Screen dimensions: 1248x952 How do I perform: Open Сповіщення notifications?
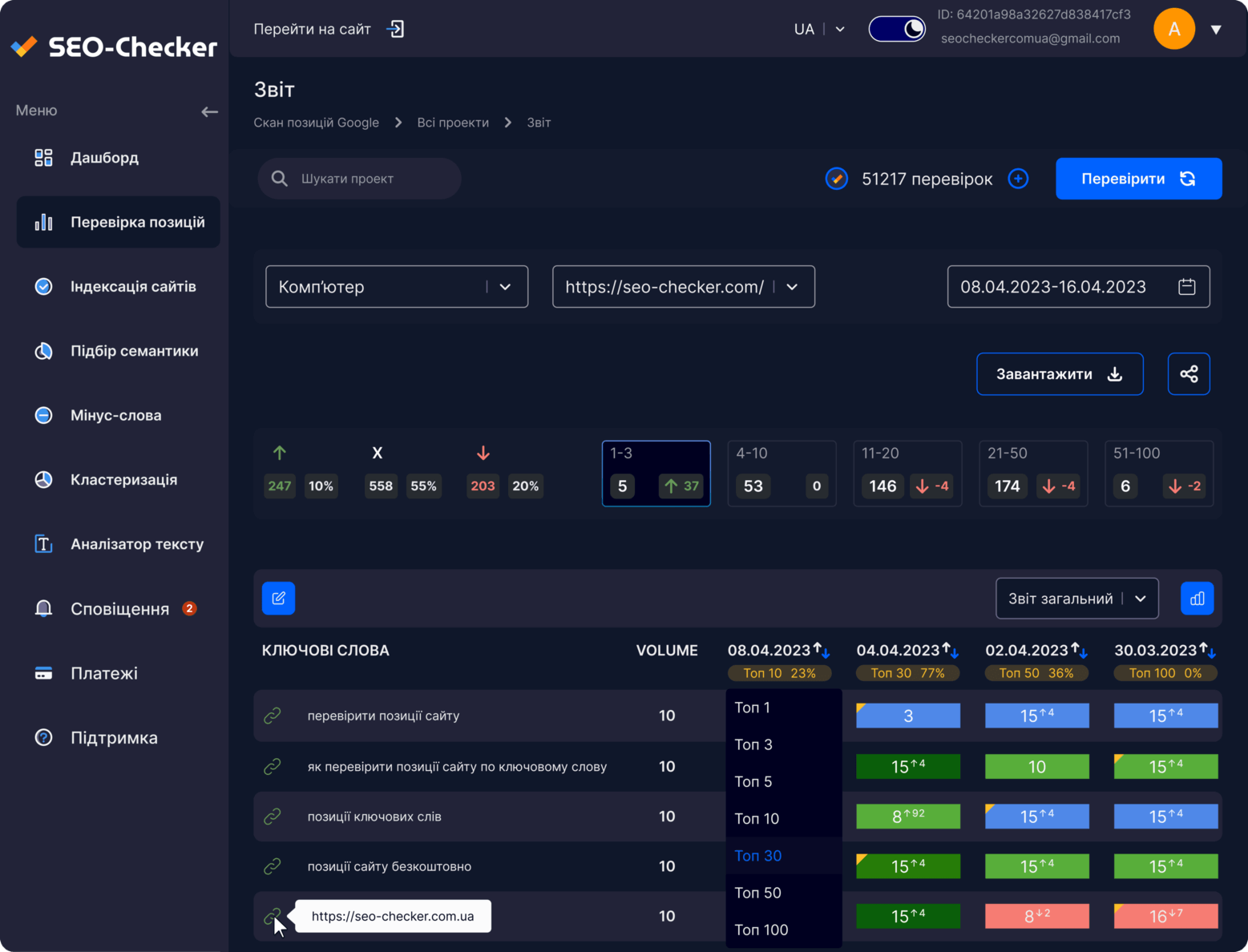[118, 609]
